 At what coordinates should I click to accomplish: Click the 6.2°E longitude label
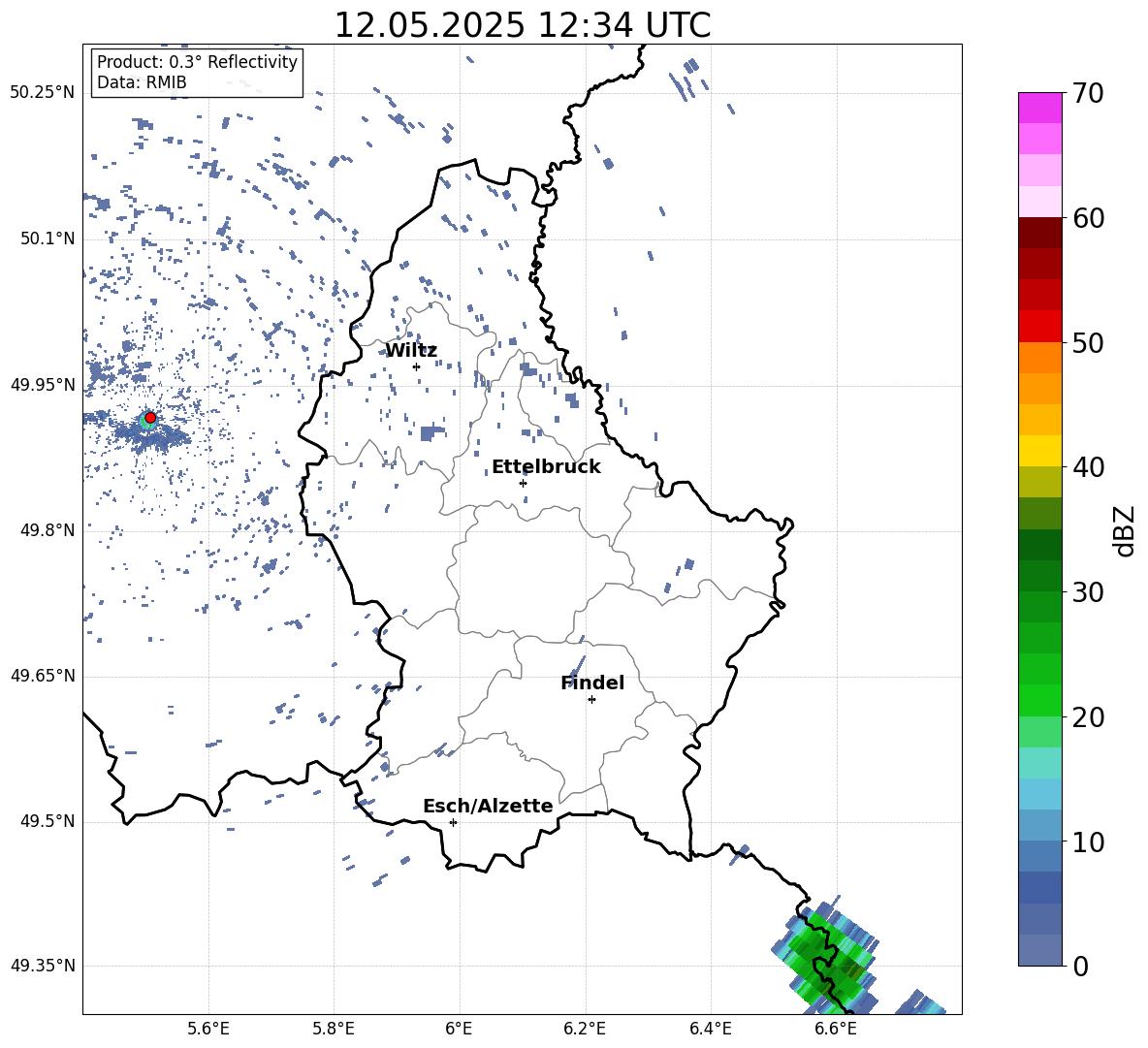point(585,1029)
